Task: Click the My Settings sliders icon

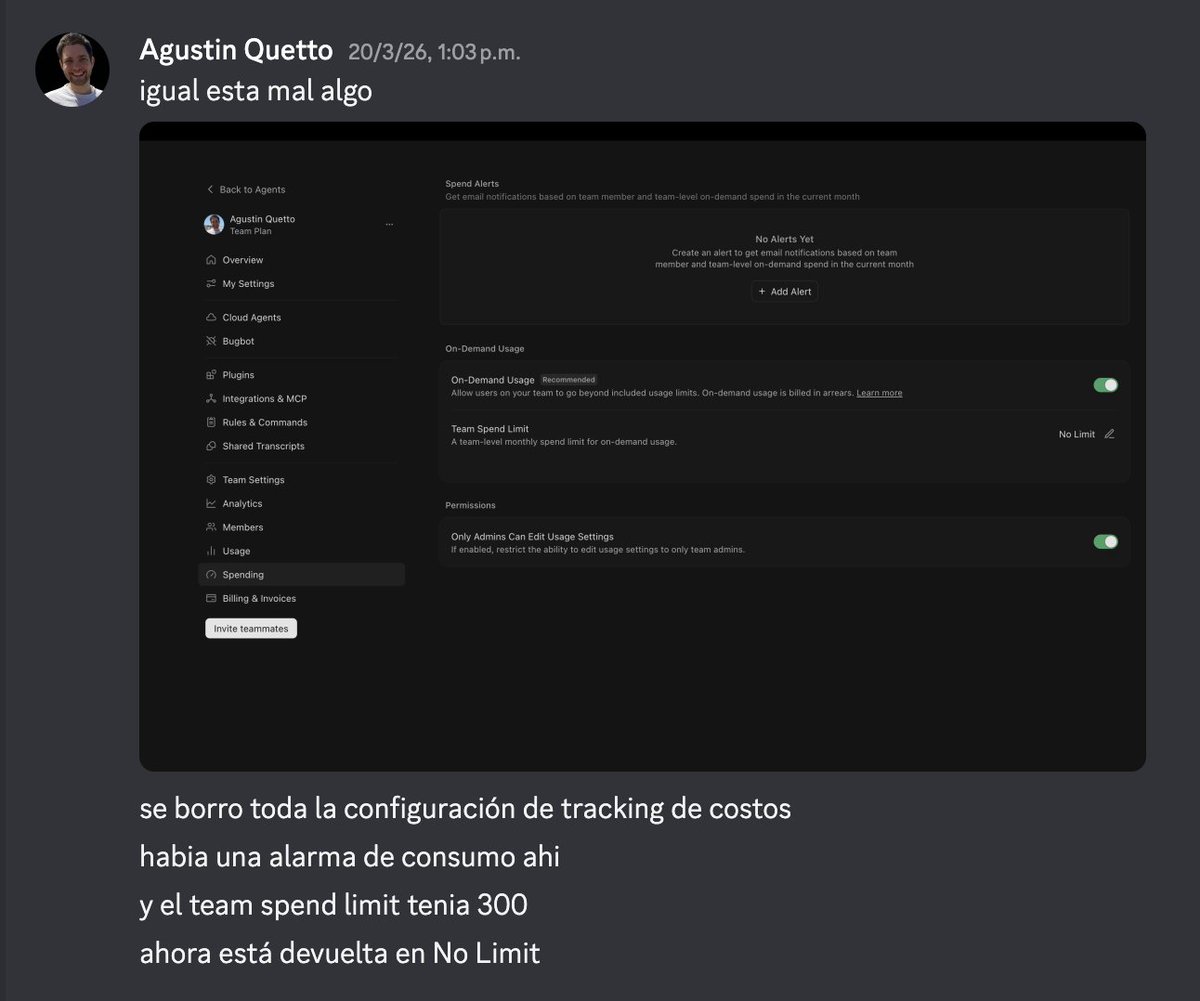Action: [x=211, y=284]
